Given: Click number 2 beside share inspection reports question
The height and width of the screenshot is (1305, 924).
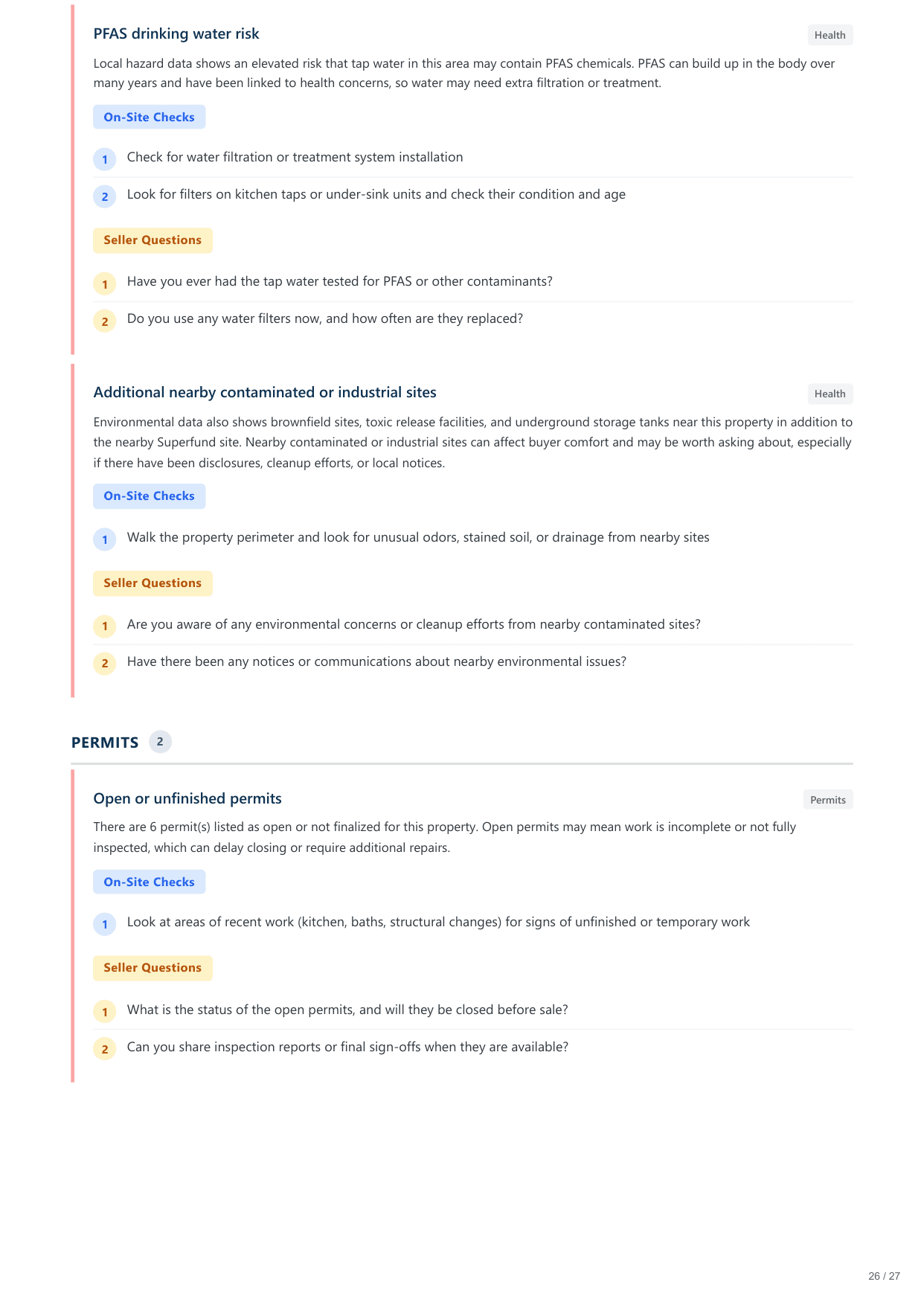Looking at the screenshot, I should coord(105,1049).
